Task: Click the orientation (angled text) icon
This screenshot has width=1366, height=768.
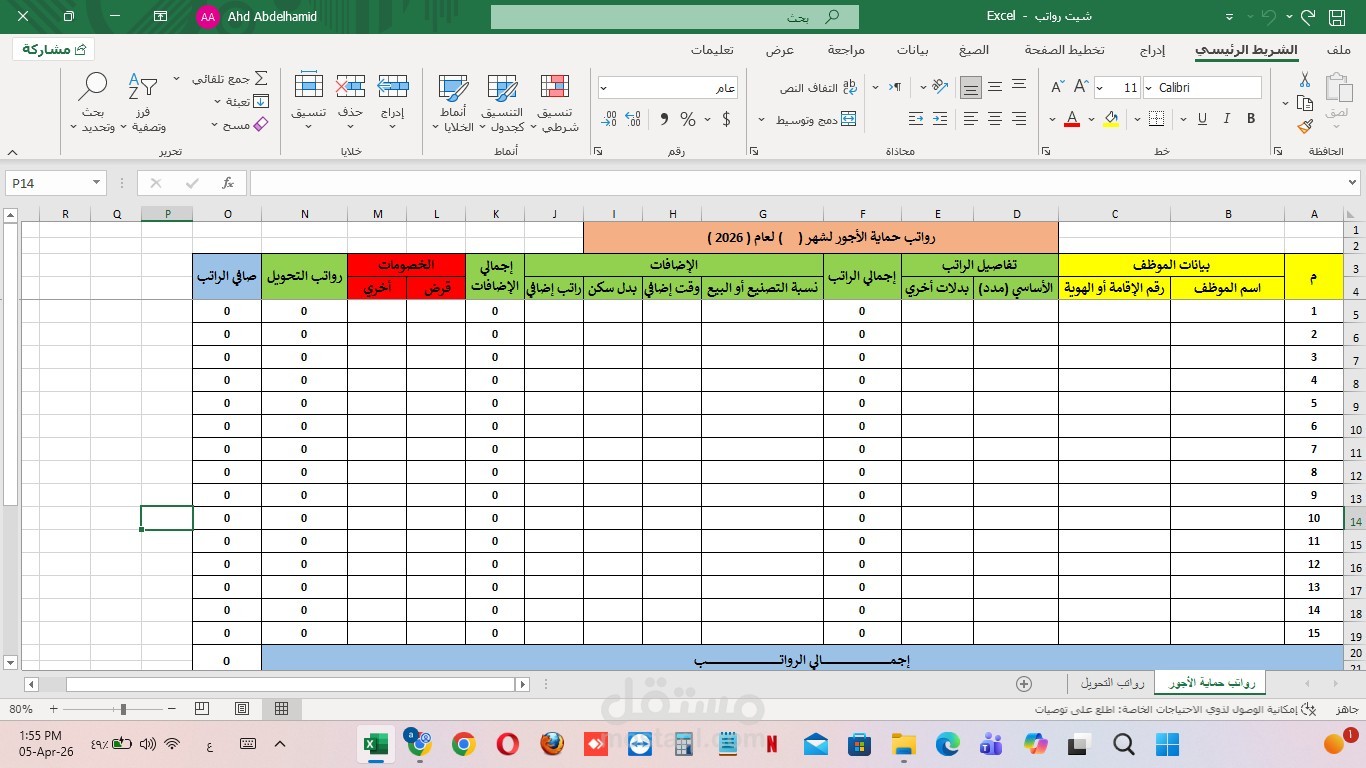Action: pos(938,88)
